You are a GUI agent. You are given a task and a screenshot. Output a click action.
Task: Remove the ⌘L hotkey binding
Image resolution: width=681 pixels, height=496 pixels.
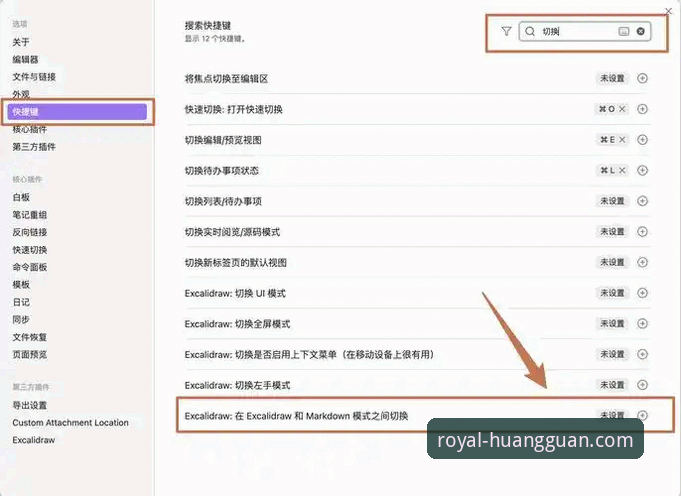622,170
